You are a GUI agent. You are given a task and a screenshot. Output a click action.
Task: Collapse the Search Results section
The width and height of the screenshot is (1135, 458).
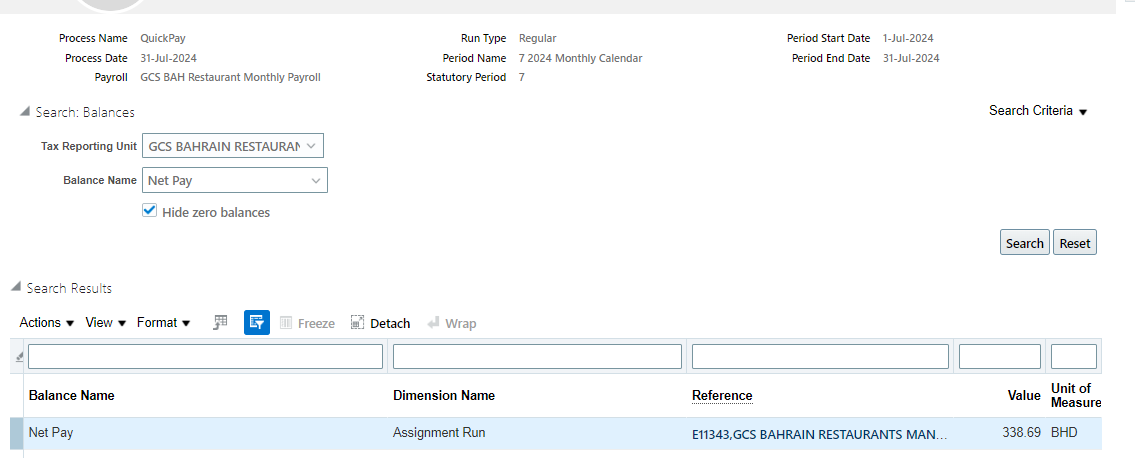[x=16, y=287]
